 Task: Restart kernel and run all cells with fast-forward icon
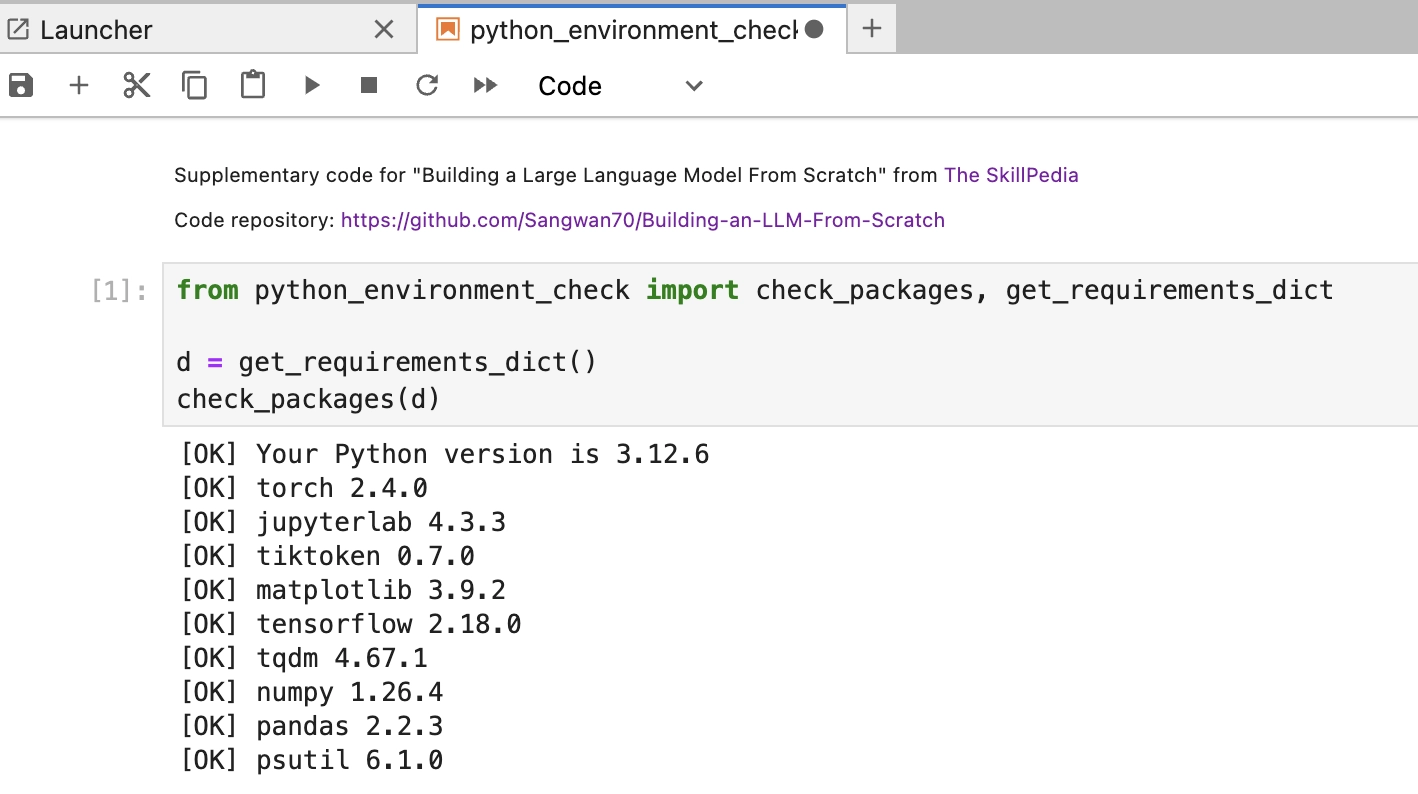pyautogui.click(x=486, y=86)
